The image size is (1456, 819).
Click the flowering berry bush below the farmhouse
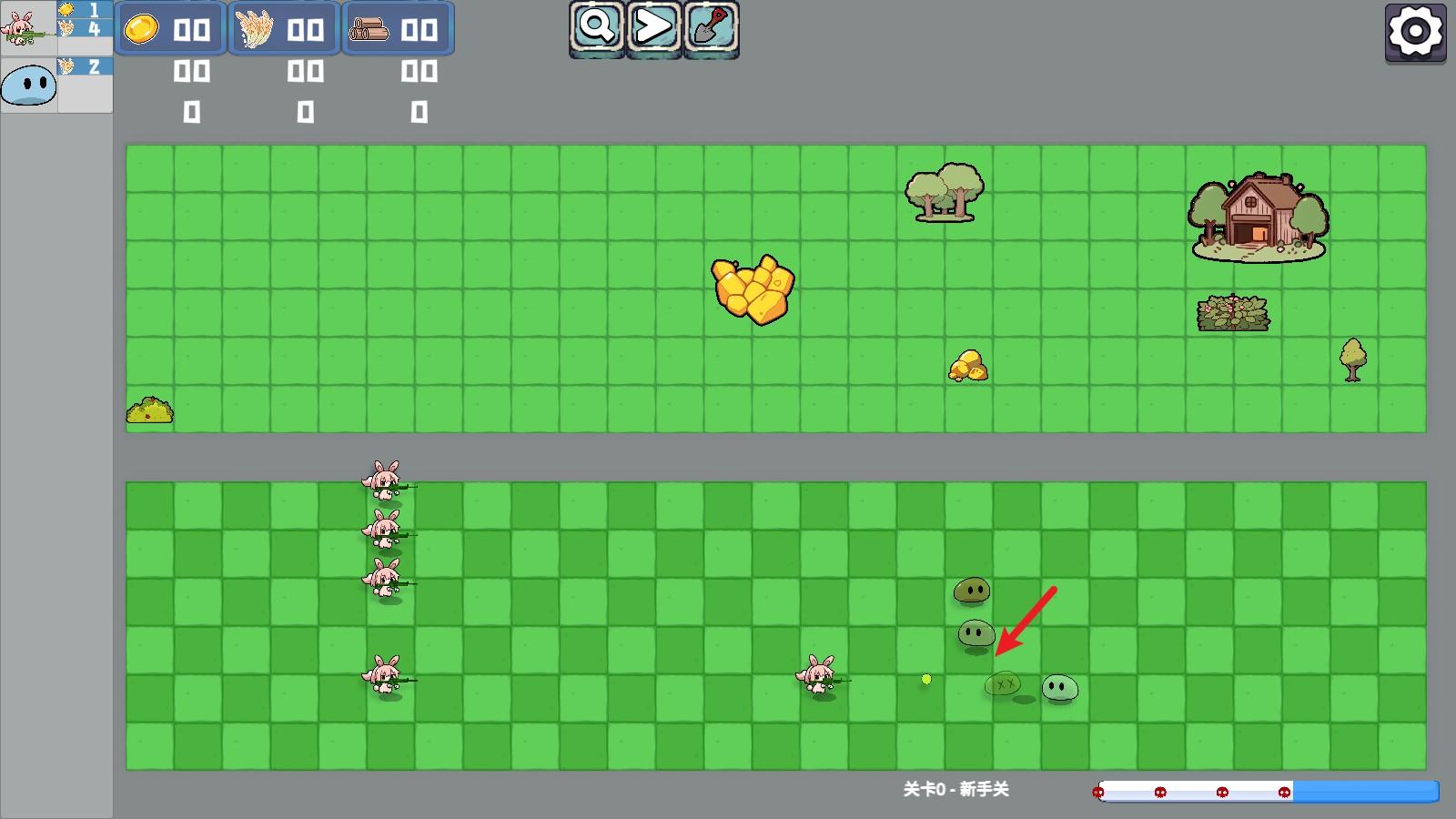(1233, 314)
